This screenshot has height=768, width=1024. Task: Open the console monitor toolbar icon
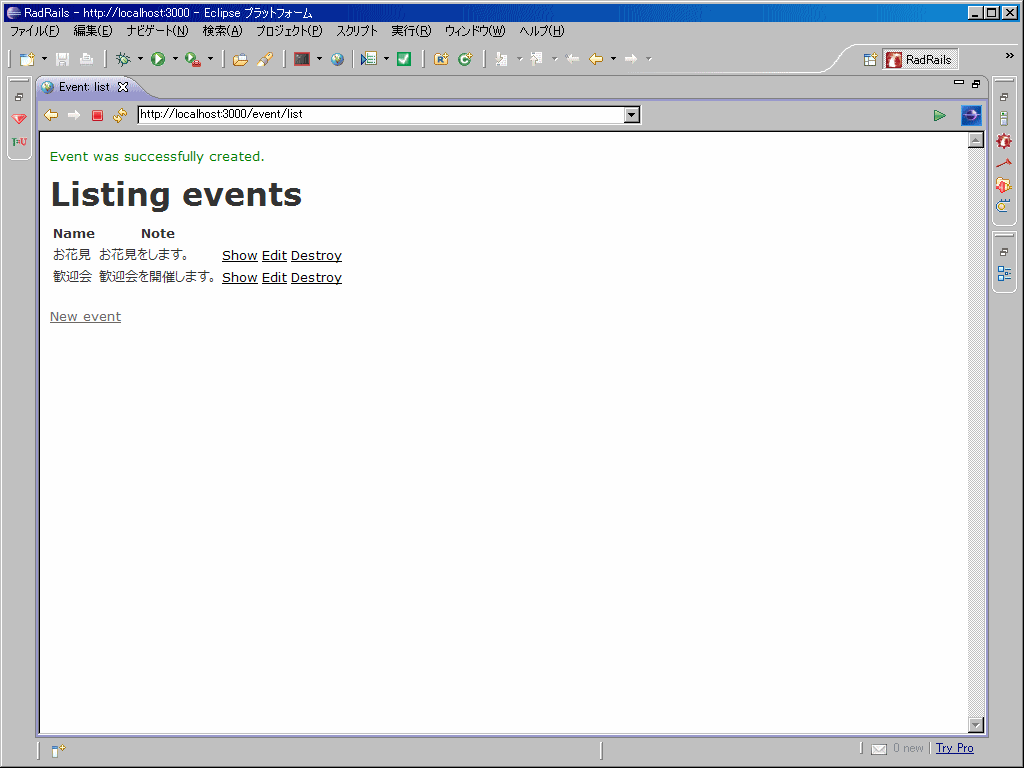coord(302,59)
